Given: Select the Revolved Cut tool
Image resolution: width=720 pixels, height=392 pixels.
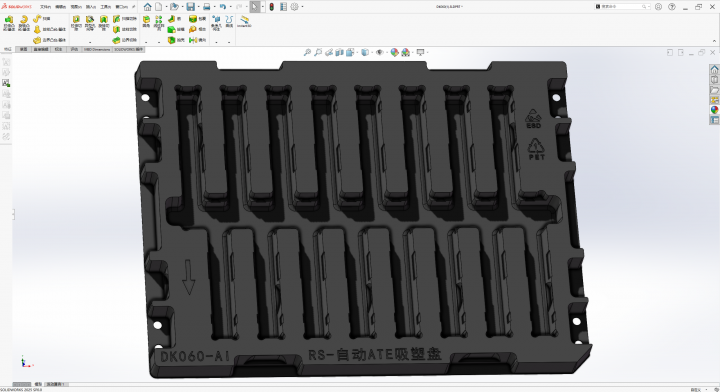Looking at the screenshot, I should tap(104, 23).
